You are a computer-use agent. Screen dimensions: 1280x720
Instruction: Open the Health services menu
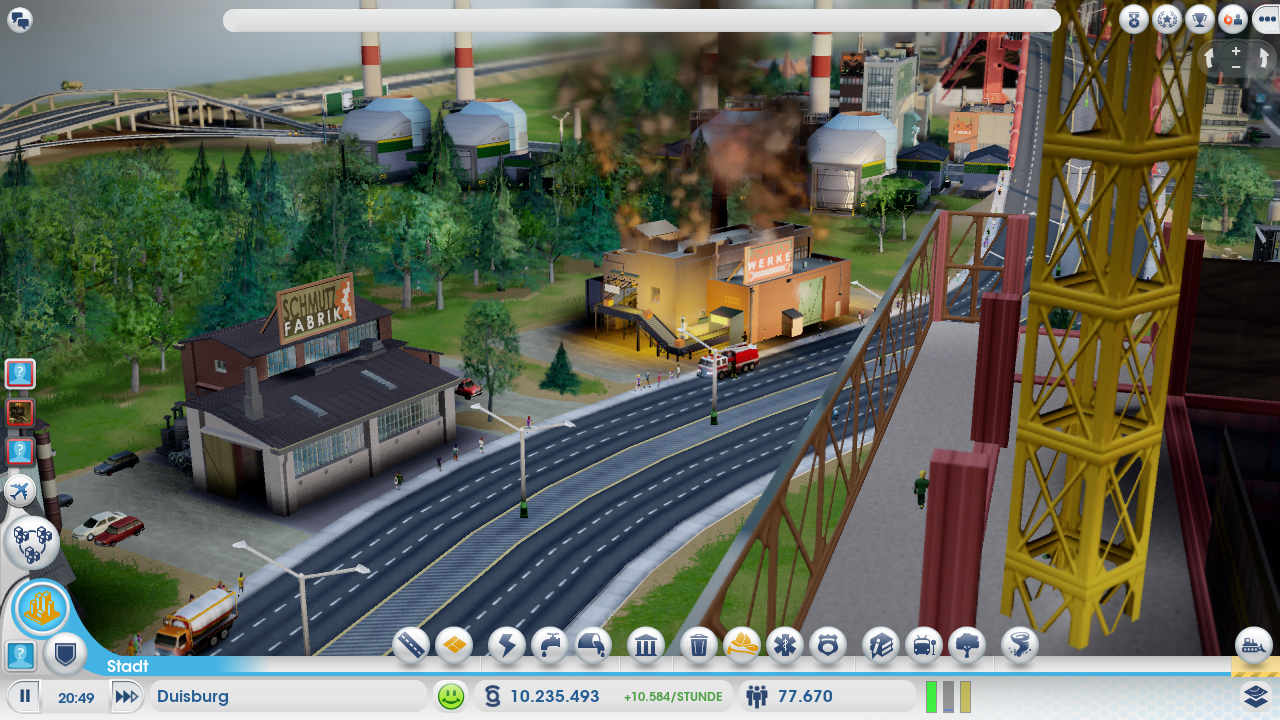785,645
